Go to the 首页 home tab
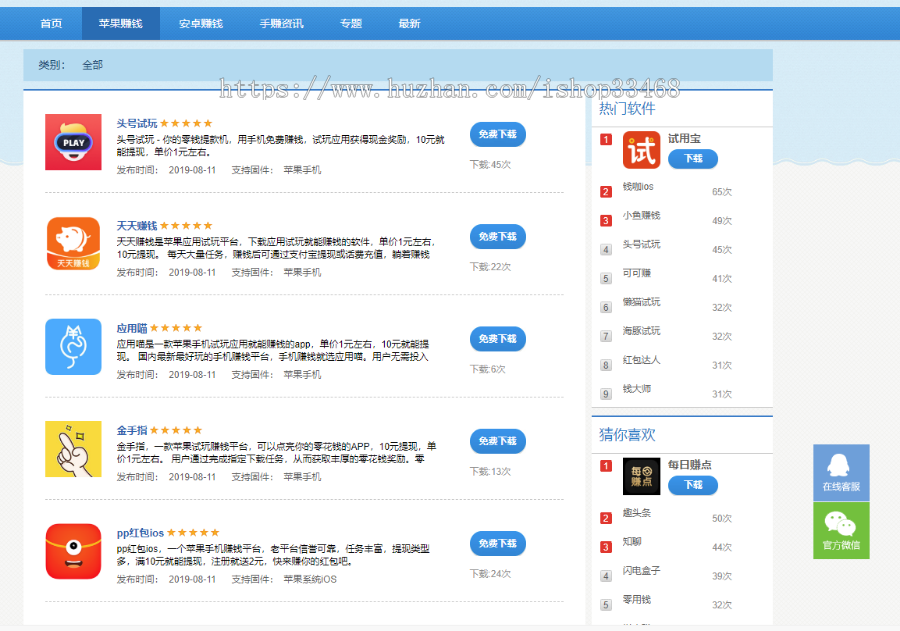Screen dimensions: 900x631 click(50, 22)
